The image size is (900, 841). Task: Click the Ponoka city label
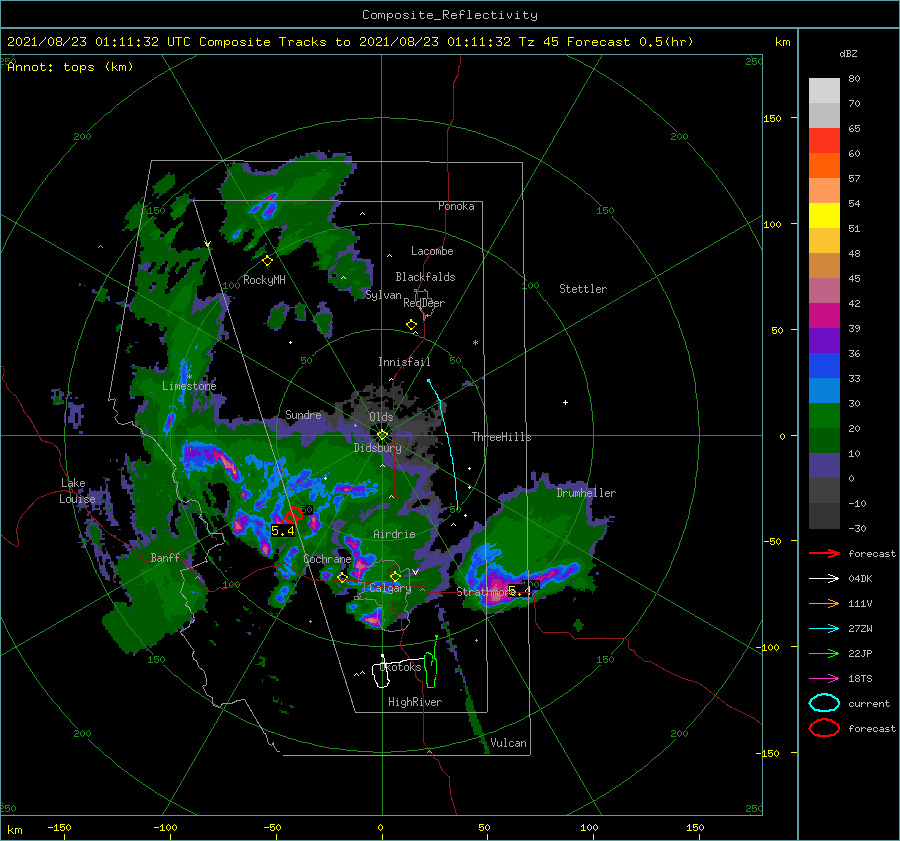456,206
